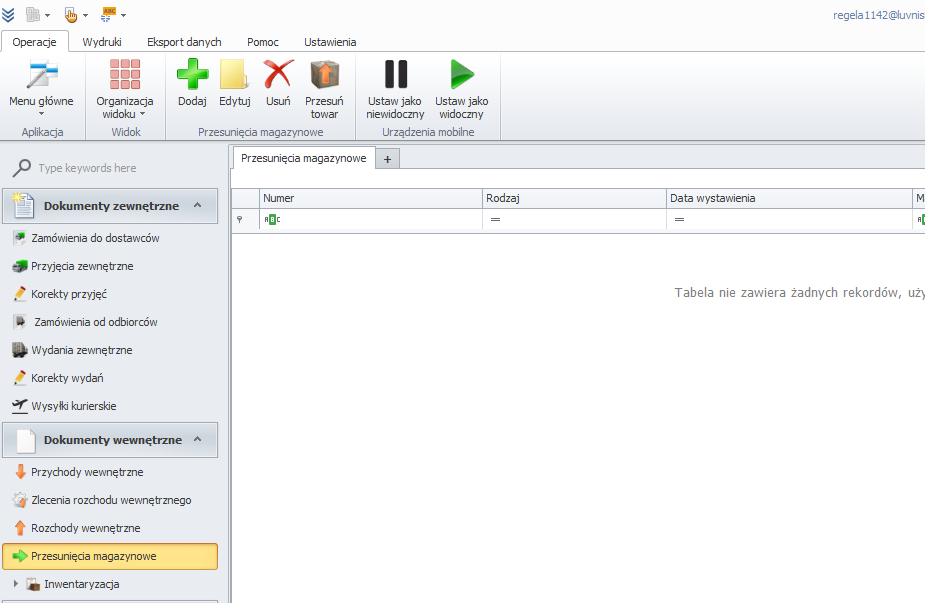
Task: Open Korekty przyjęć in sidebar
Action: (68, 294)
